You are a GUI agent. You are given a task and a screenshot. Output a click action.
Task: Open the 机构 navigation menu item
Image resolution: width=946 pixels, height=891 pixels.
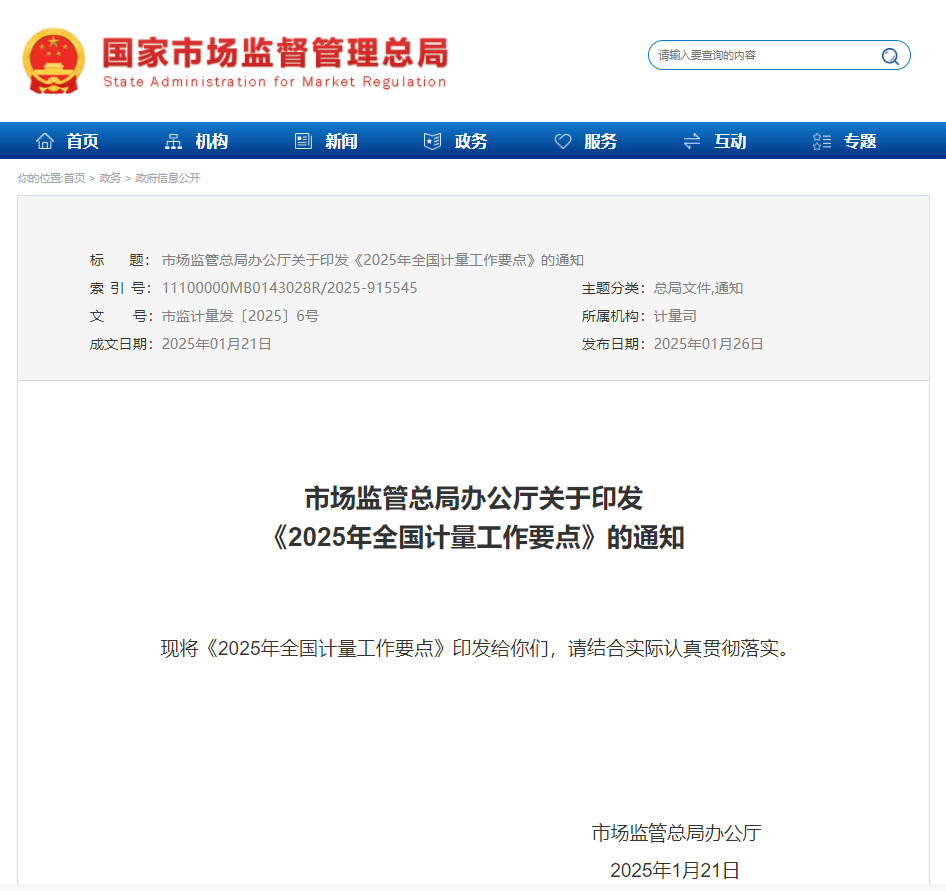[212, 141]
